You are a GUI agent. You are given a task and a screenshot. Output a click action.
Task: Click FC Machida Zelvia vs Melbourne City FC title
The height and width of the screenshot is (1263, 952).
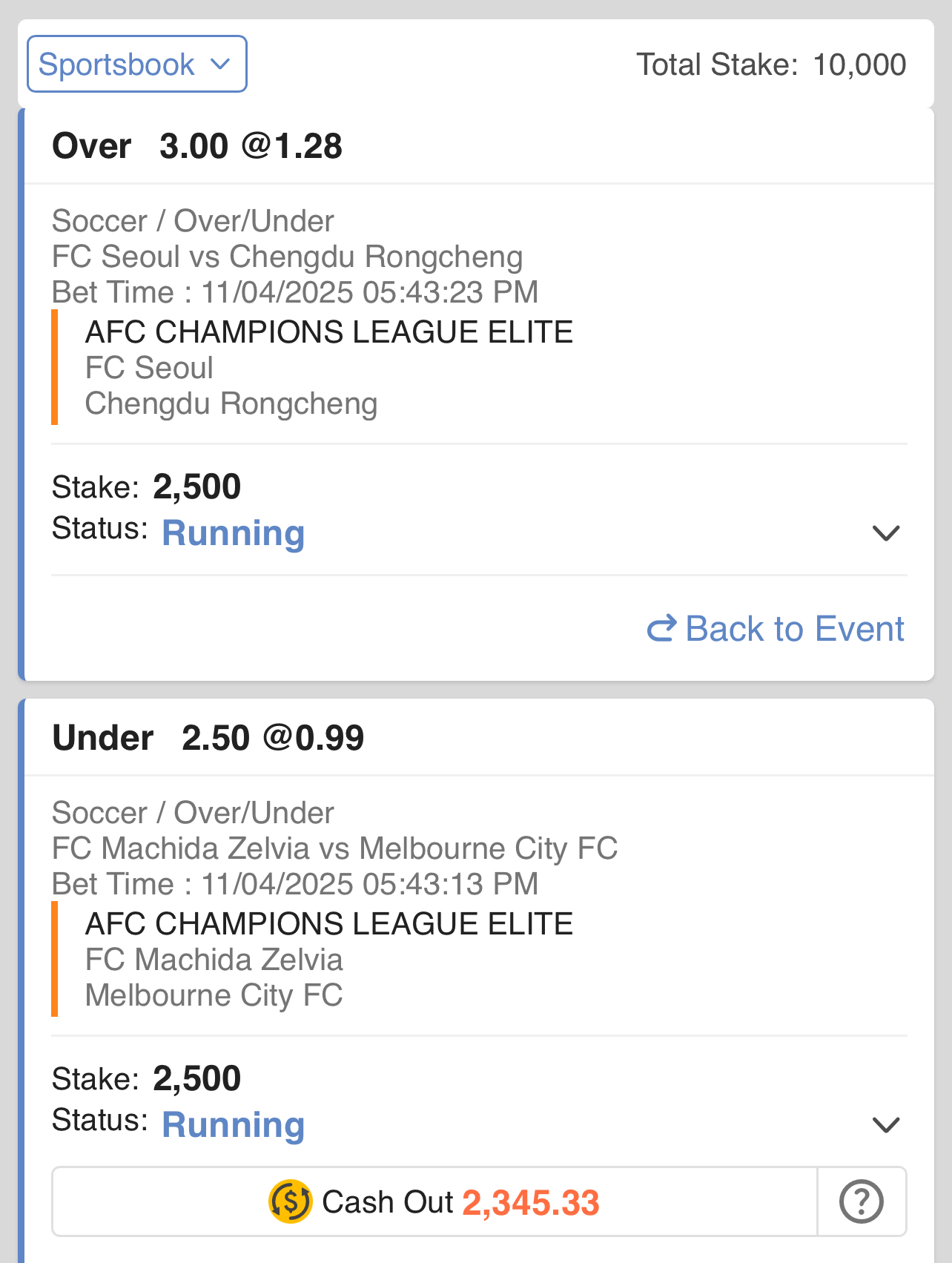click(335, 848)
